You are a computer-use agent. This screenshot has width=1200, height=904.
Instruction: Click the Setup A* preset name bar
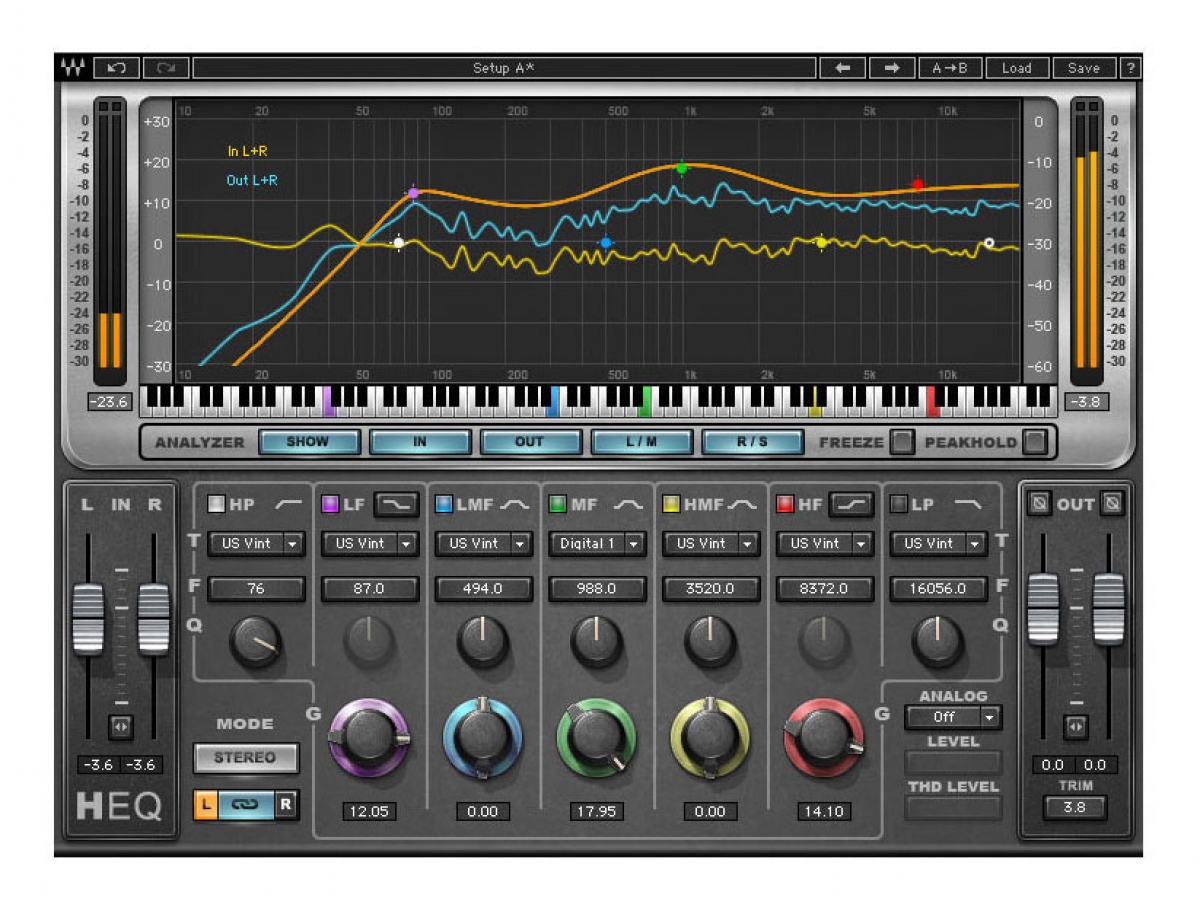(504, 68)
